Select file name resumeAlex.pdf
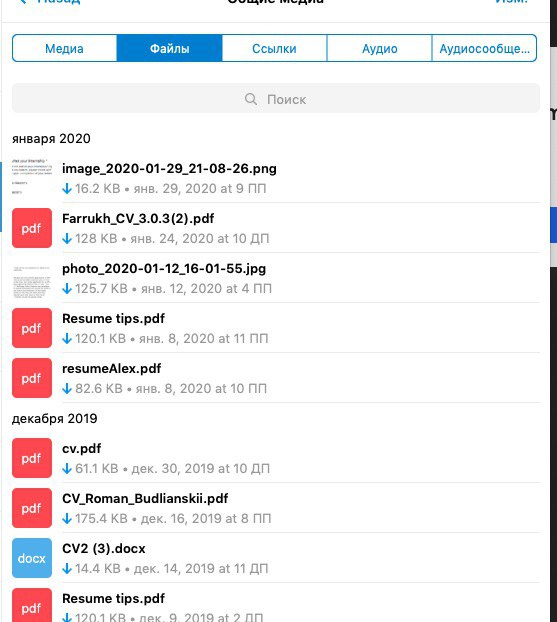The width and height of the screenshot is (557, 622). 111,369
